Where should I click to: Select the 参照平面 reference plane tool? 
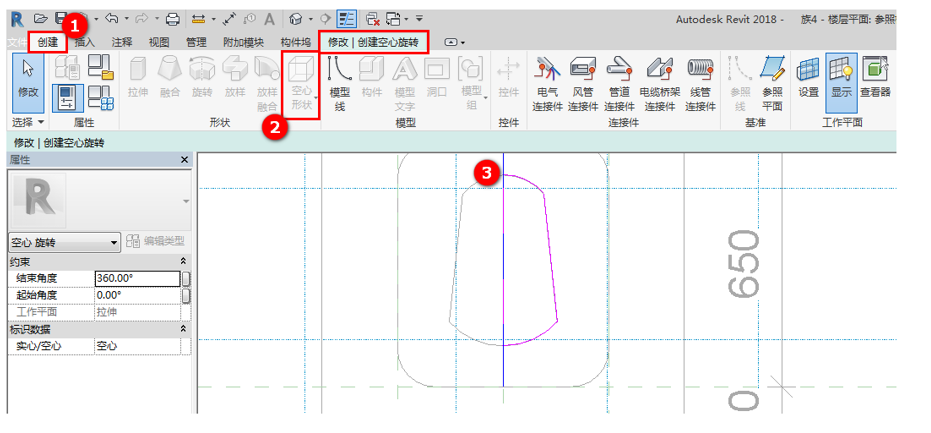click(x=772, y=83)
